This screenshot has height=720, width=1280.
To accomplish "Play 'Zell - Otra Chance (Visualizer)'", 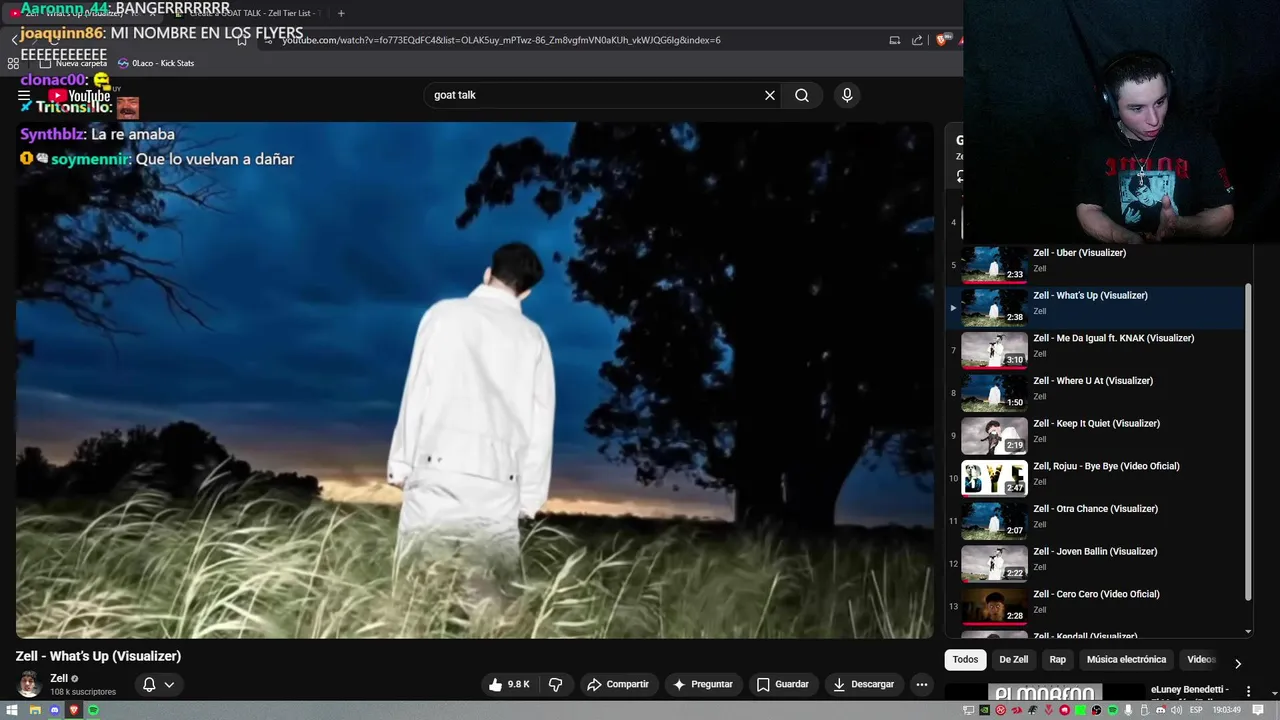I will point(1095,509).
